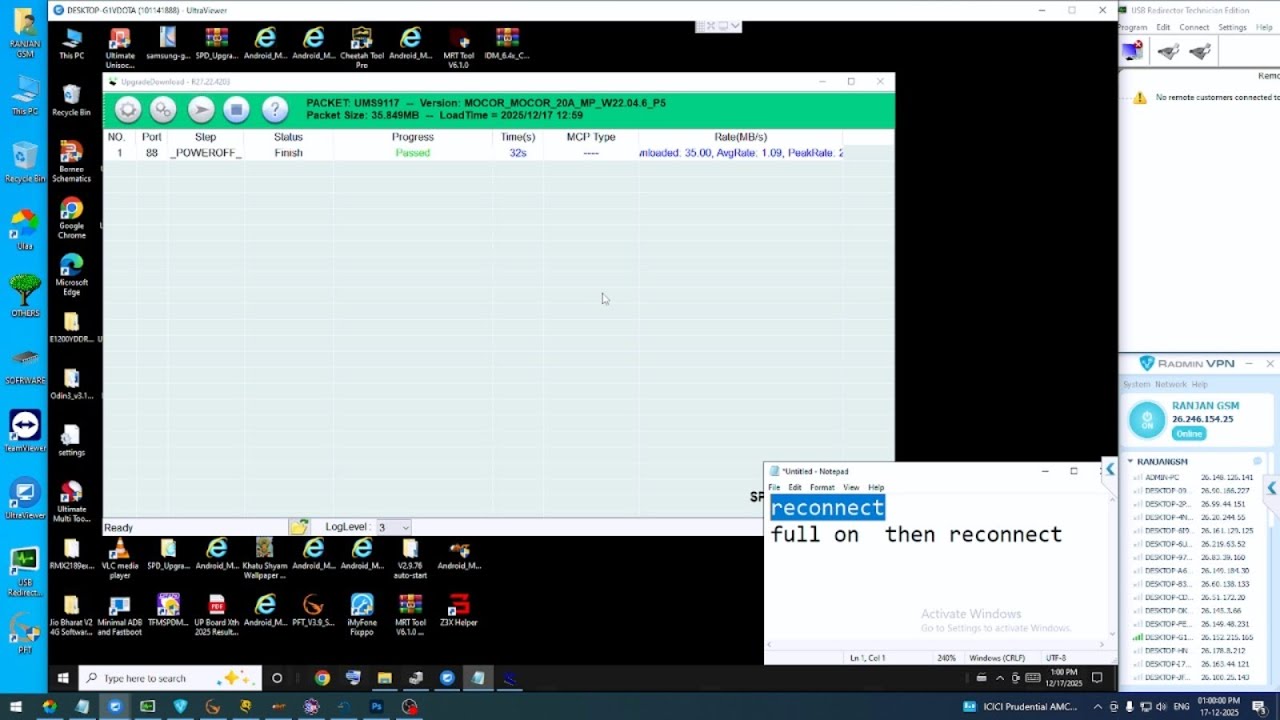The width and height of the screenshot is (1280, 720).
Task: Open the MRT Tool V6.1.0 top-row icon
Action: 458,47
